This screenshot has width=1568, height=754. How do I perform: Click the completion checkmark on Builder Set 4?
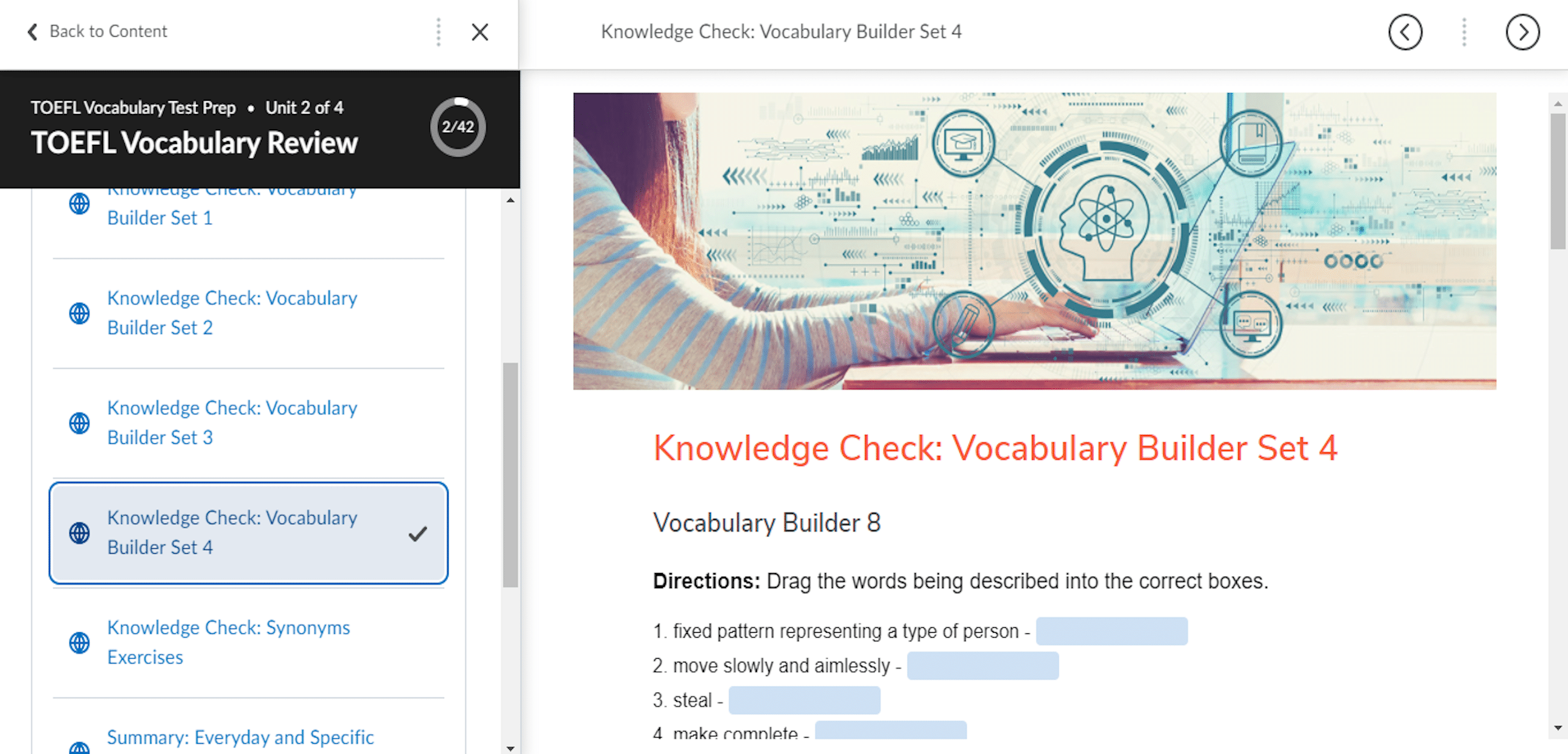[417, 533]
